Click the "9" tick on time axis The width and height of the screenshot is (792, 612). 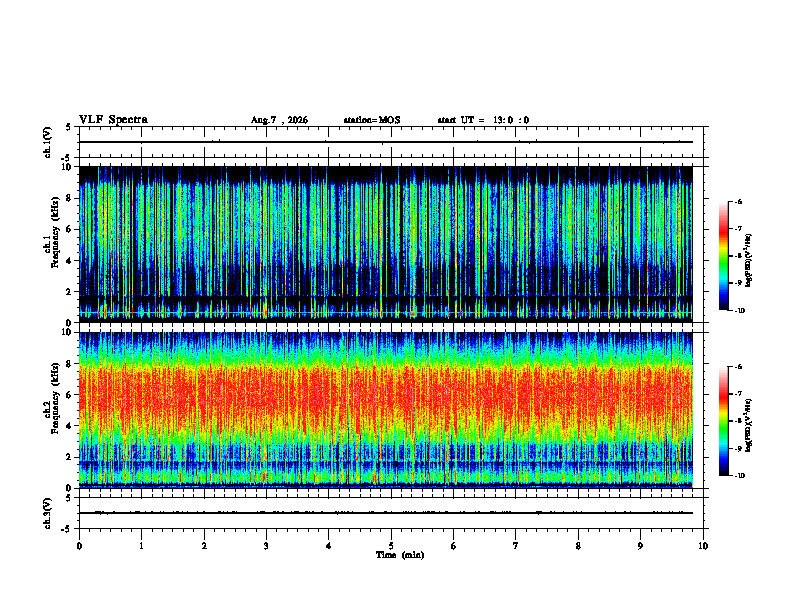pyautogui.click(x=640, y=546)
